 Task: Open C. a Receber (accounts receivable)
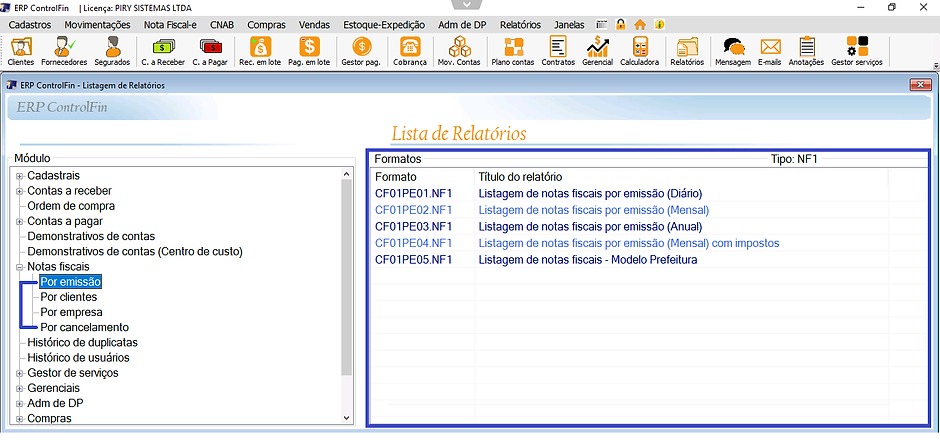pos(163,51)
